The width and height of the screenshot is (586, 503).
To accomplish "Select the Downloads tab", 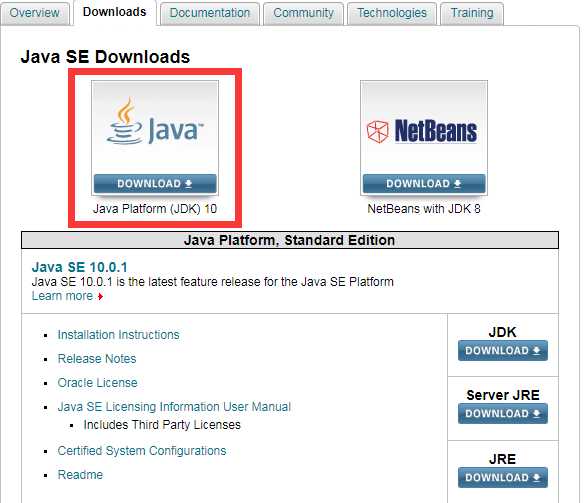I will [x=114, y=12].
